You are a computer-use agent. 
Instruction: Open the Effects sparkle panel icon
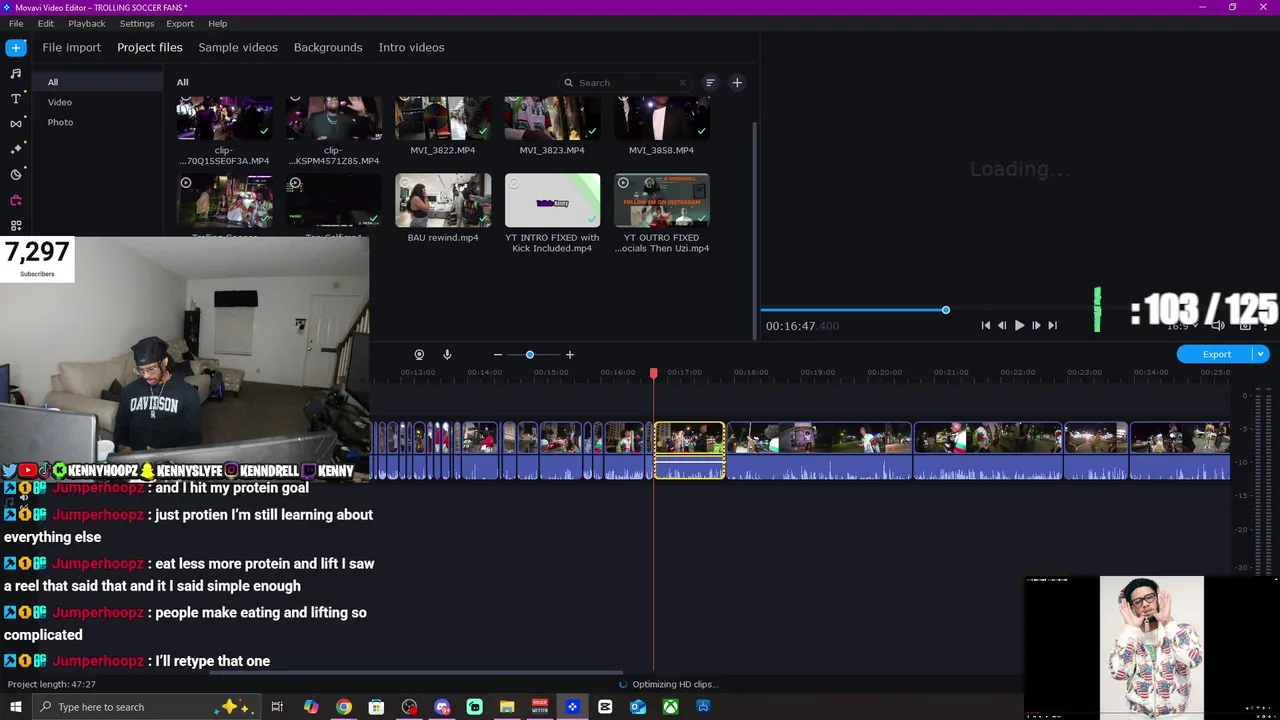click(16, 149)
